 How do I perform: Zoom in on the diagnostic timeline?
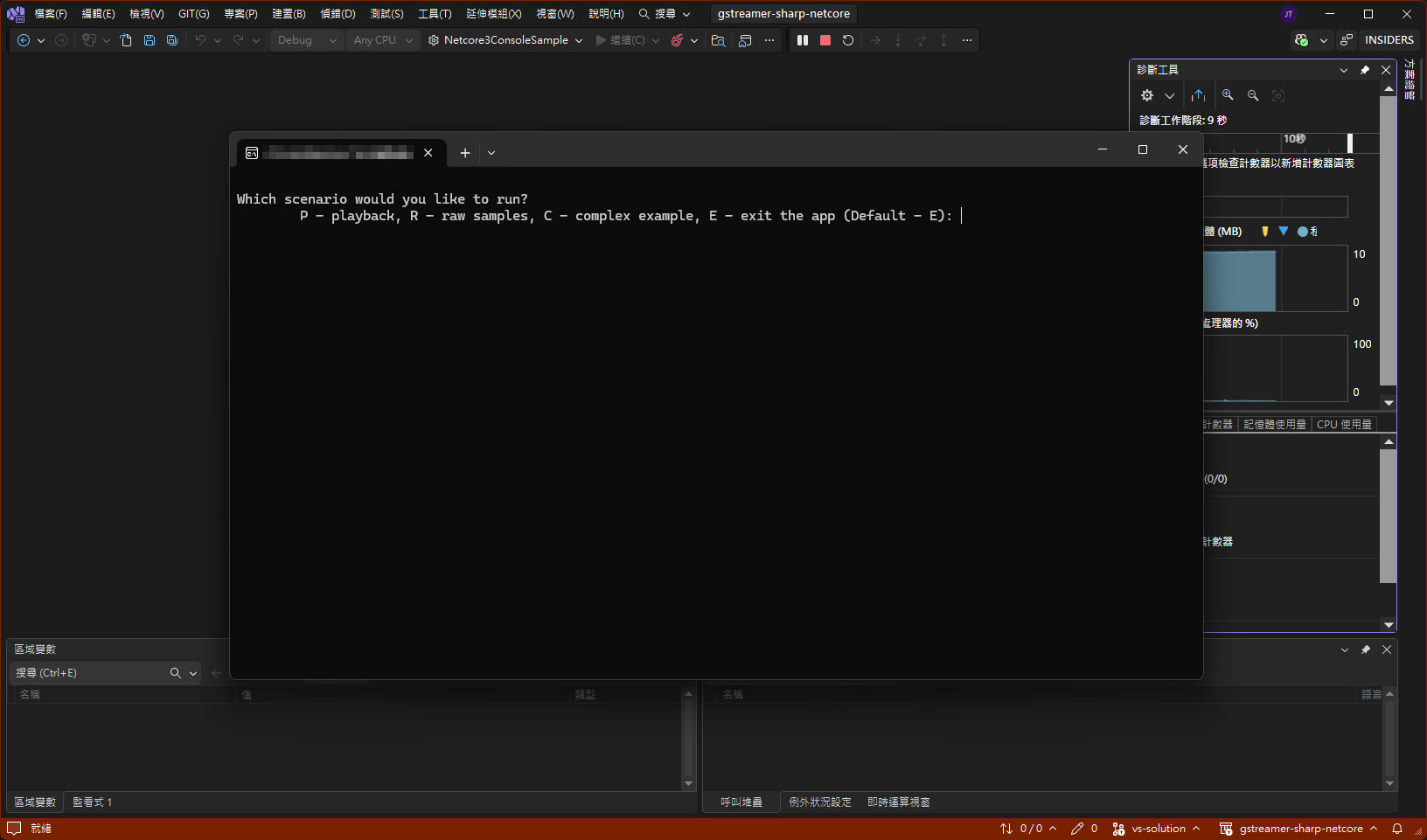click(1228, 95)
